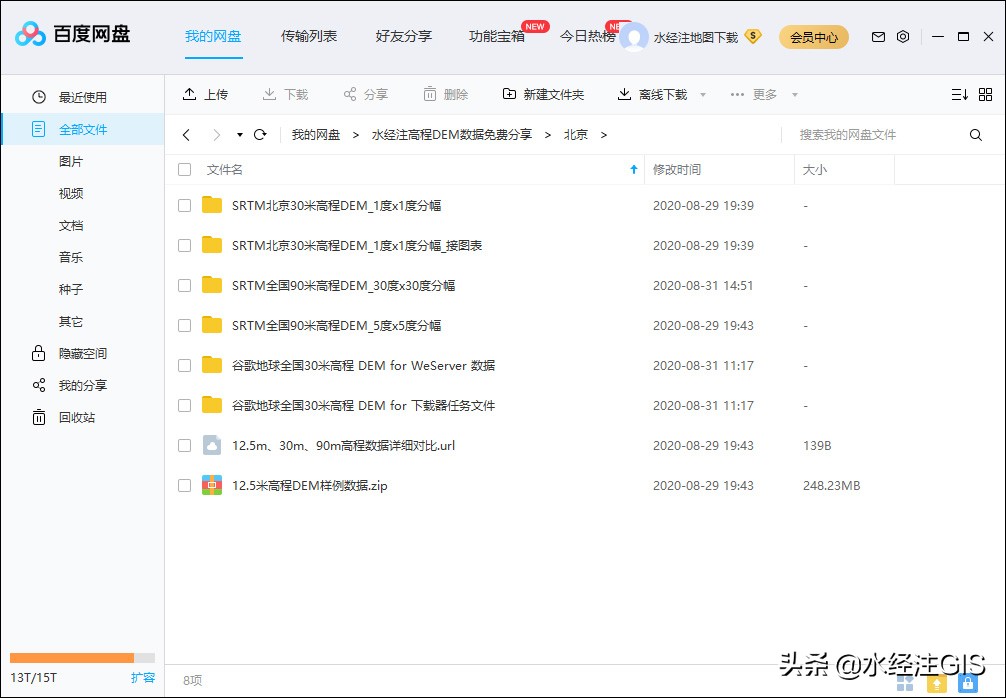Click the 上传 upload toolbar button
Screen dimensions: 1006x698
click(205, 94)
